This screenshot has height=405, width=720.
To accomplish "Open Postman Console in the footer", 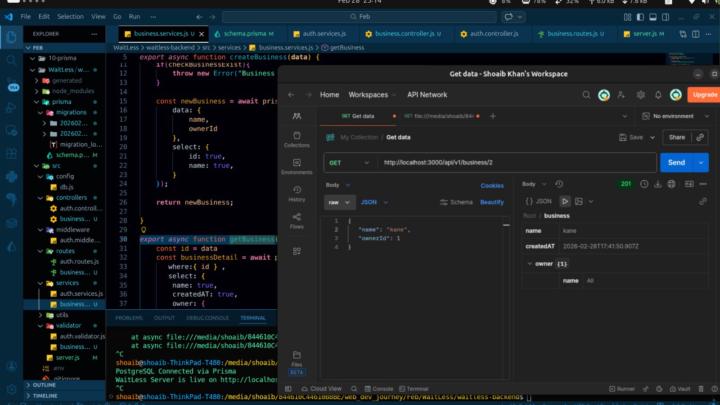I will (379, 389).
